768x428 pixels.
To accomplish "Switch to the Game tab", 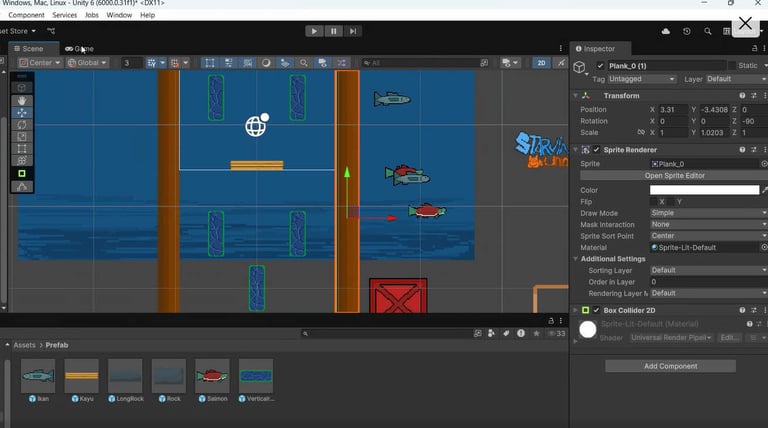I will tap(80, 48).
